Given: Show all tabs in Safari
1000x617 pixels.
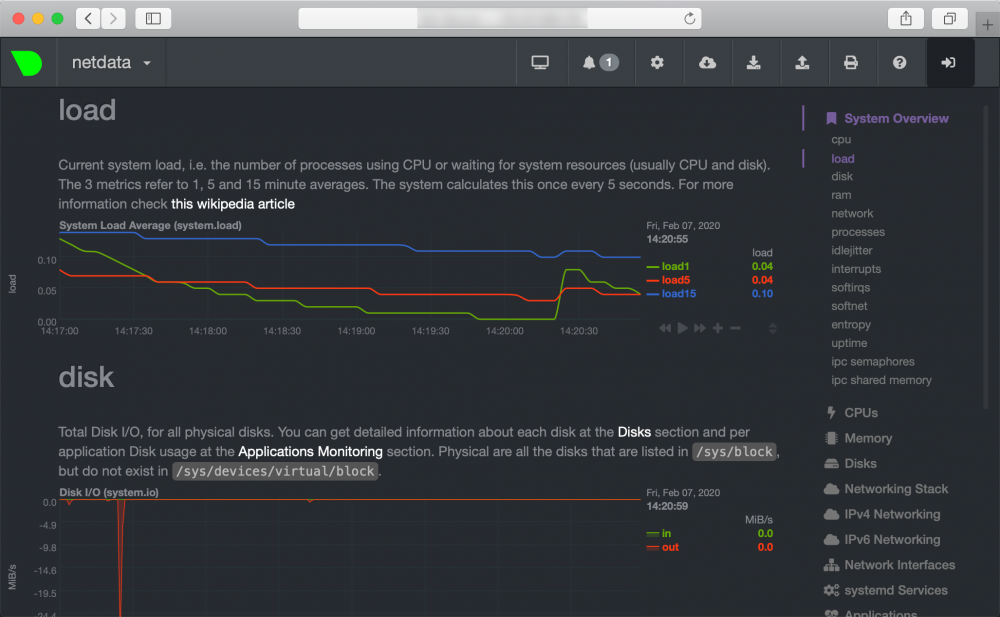Looking at the screenshot, I should coord(950,19).
